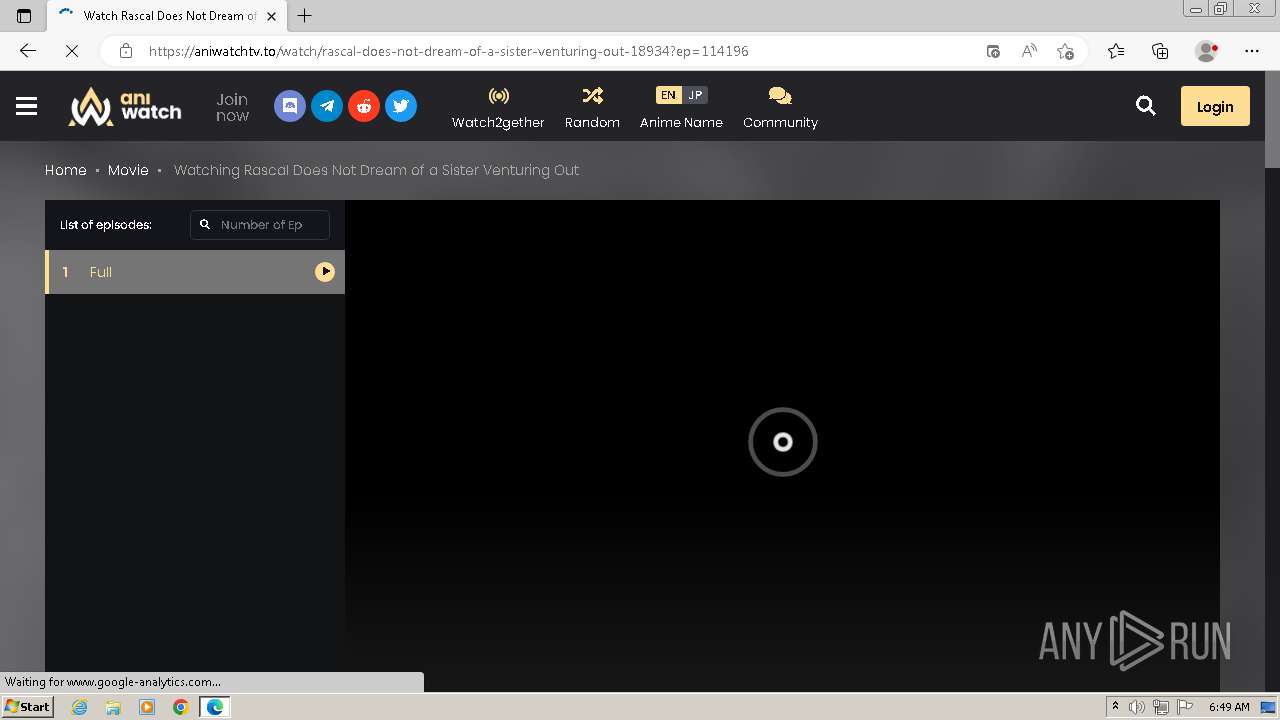This screenshot has height=720, width=1280.
Task: Open the Reddit icon link
Action: point(364,106)
